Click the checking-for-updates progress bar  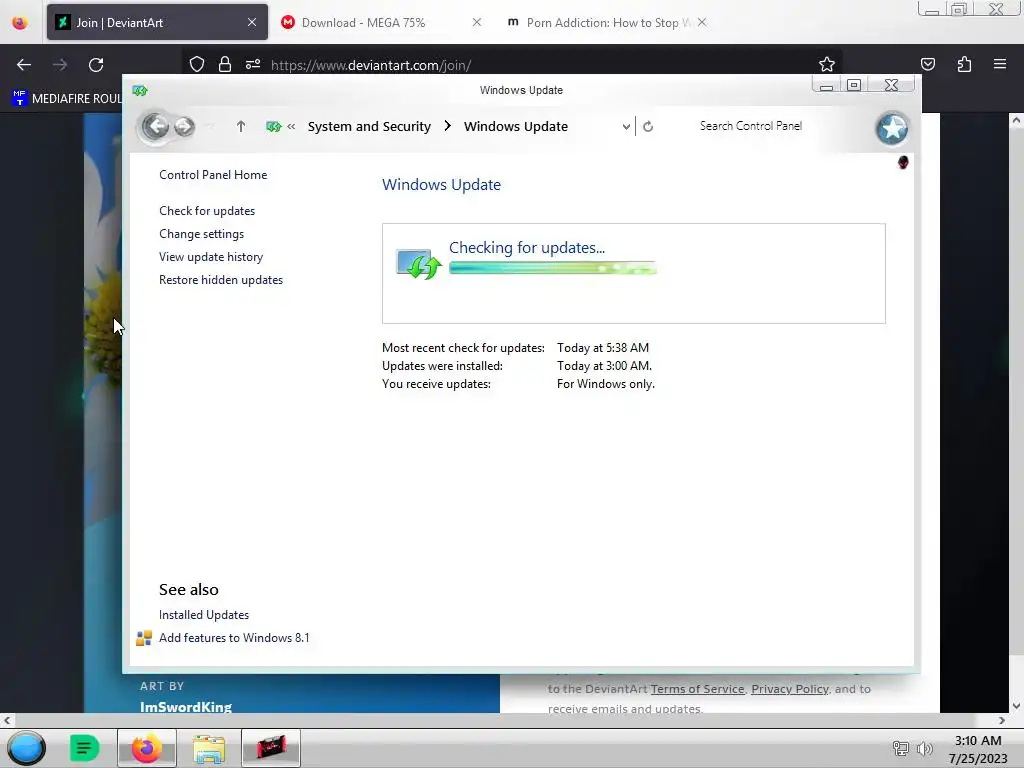click(x=552, y=268)
